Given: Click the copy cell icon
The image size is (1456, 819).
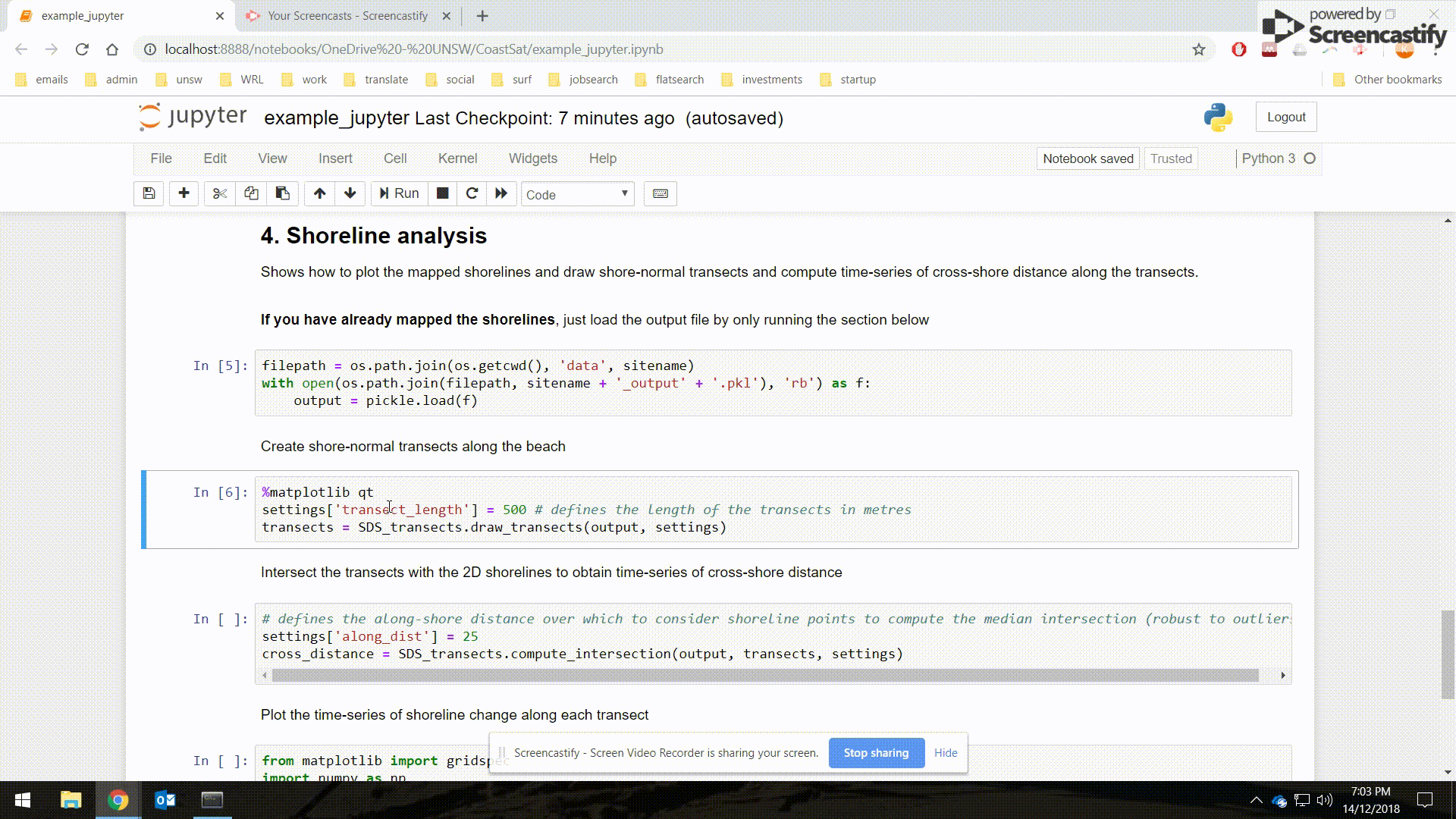Looking at the screenshot, I should (251, 193).
